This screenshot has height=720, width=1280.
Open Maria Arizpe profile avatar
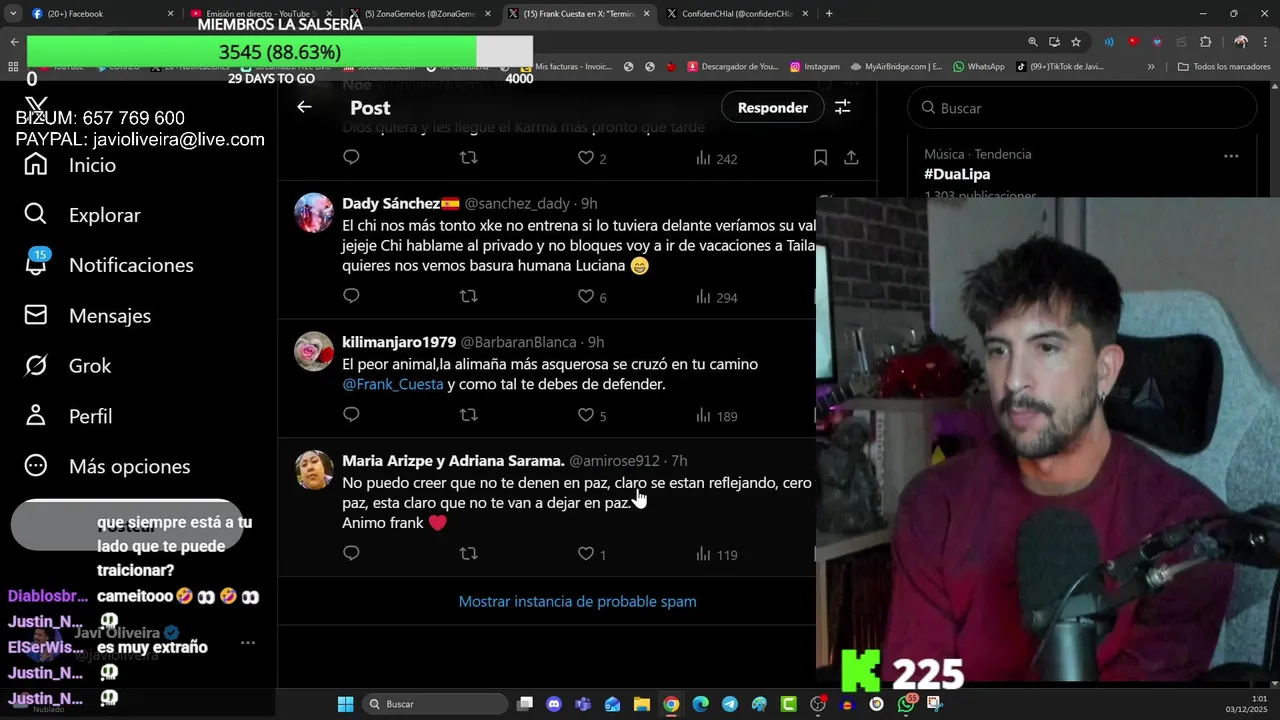pos(314,470)
